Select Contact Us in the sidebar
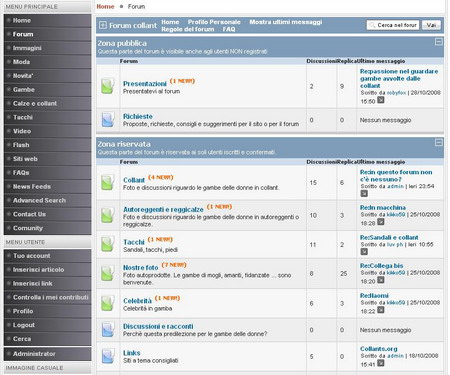Screen dimensions: 450x375 (x=47, y=214)
